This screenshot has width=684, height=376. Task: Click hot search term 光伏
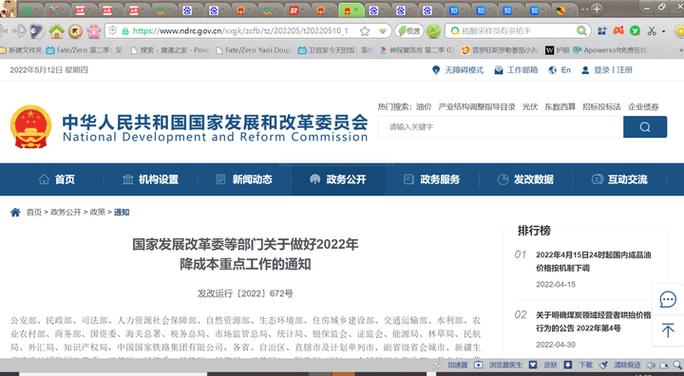pyautogui.click(x=530, y=106)
